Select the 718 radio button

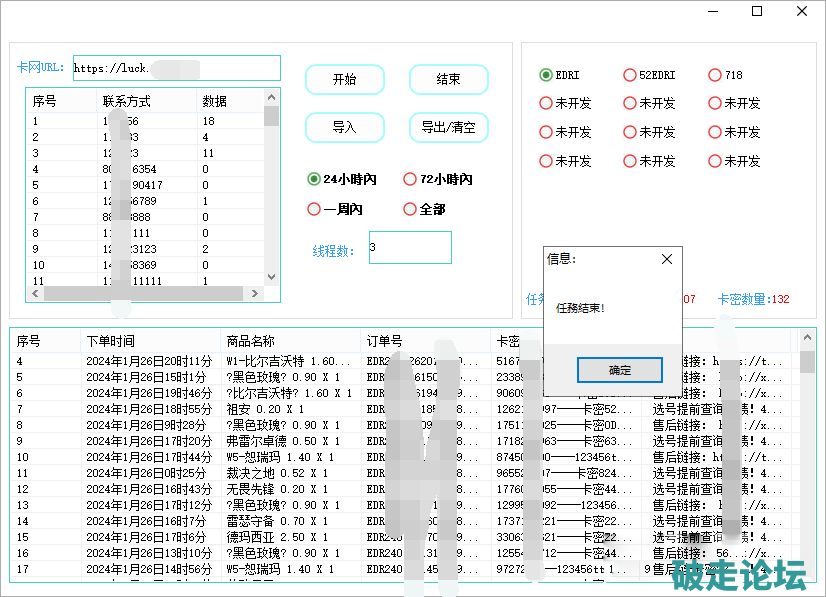click(x=714, y=75)
